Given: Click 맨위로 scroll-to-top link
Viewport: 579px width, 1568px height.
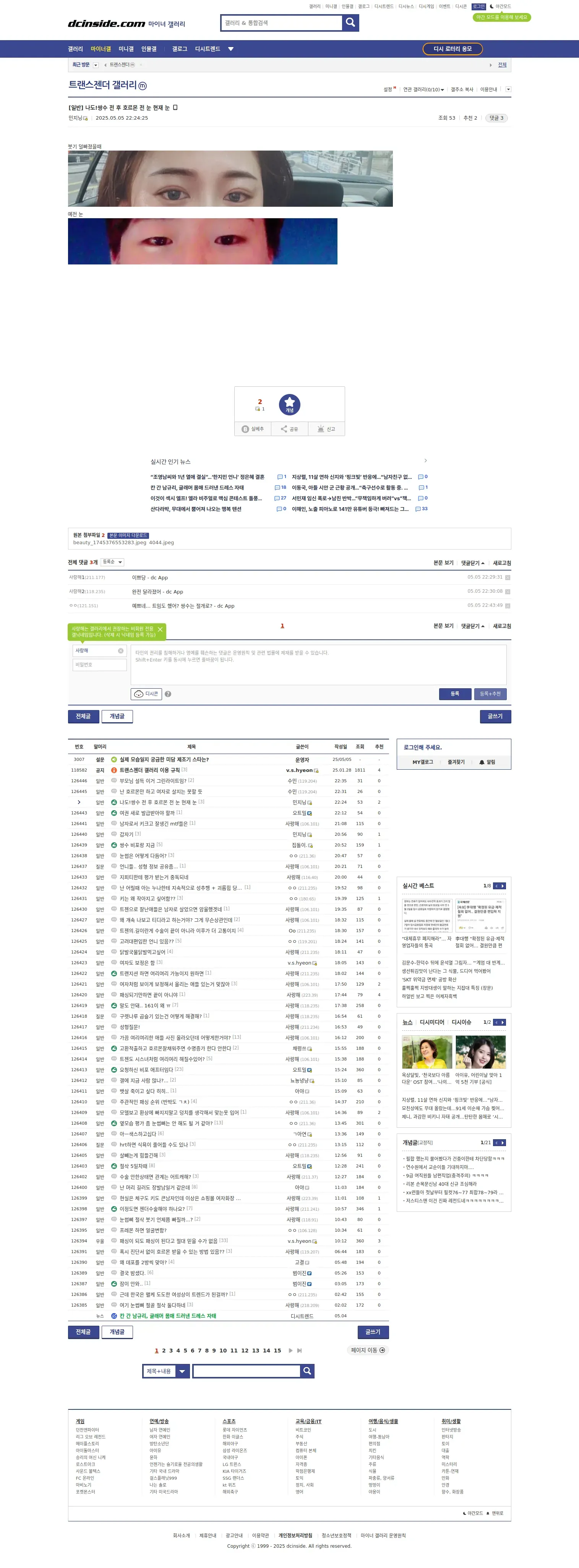Looking at the screenshot, I should (495, 1513).
